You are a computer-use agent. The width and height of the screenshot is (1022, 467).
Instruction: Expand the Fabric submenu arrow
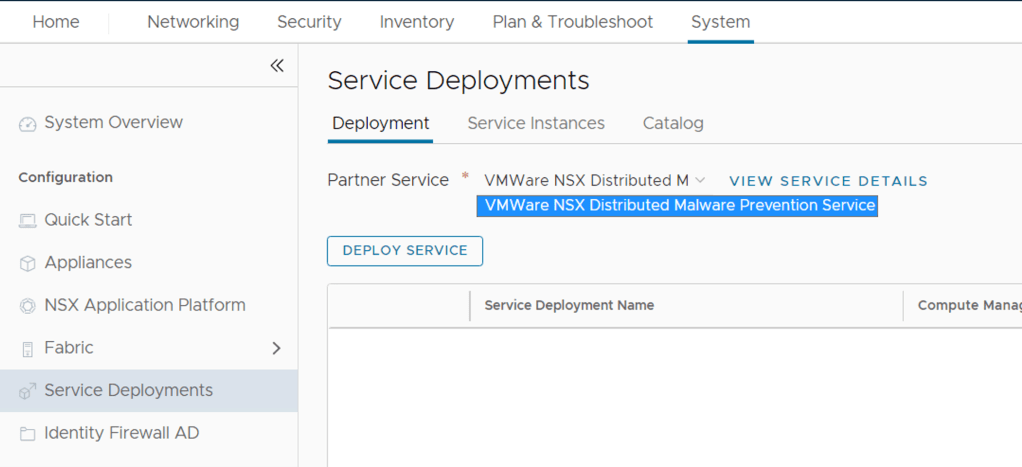click(x=277, y=348)
